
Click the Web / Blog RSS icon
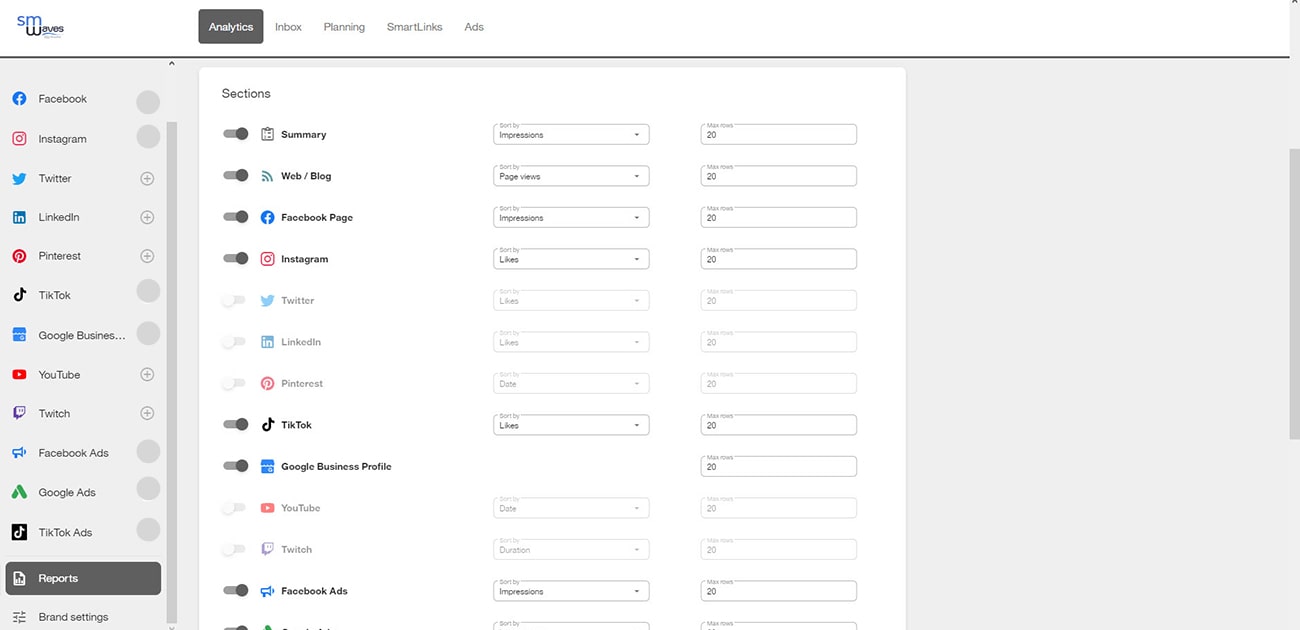tap(267, 176)
